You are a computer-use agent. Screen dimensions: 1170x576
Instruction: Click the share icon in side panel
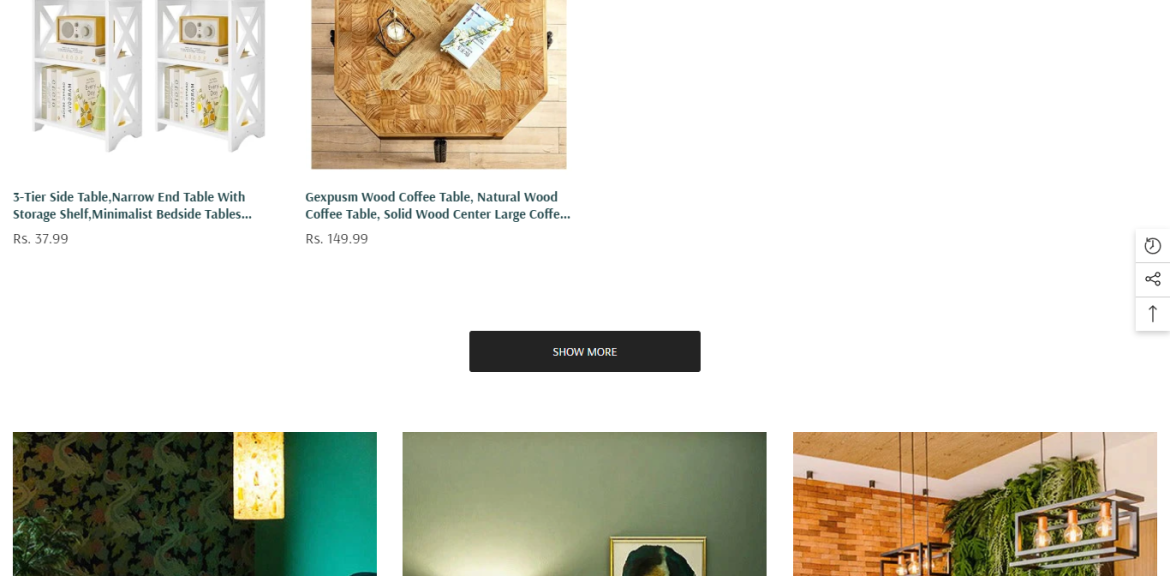pyautogui.click(x=1152, y=279)
